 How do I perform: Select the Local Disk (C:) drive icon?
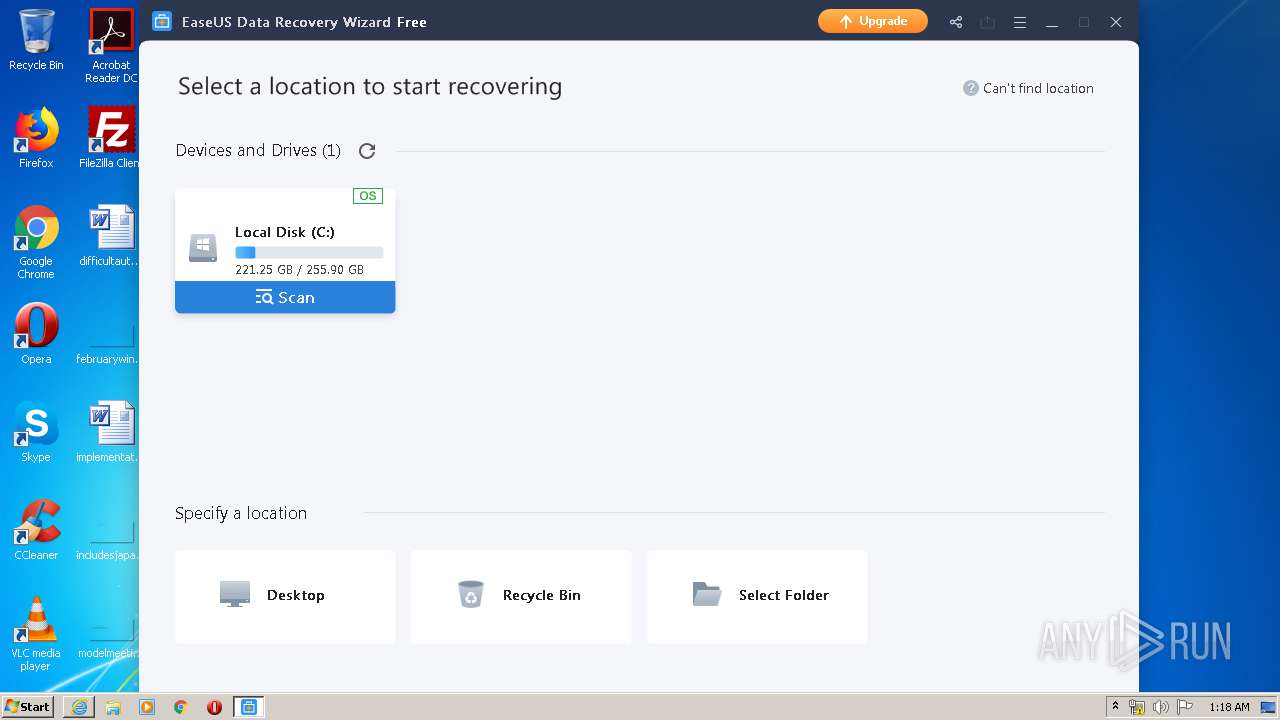[x=203, y=248]
